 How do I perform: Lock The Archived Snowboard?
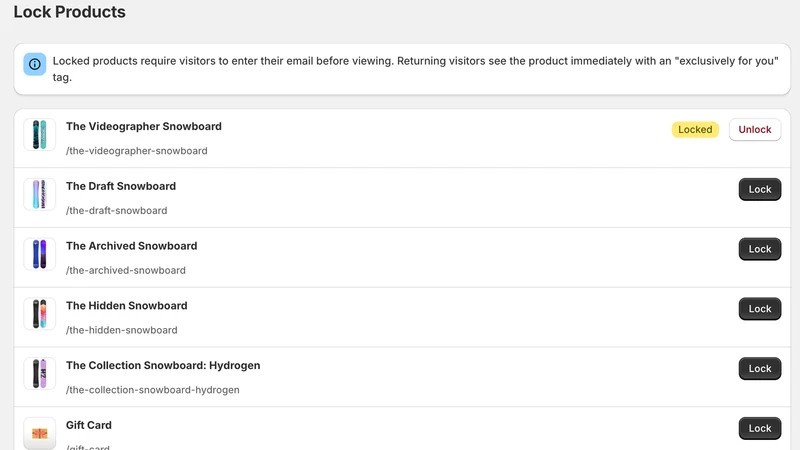[x=760, y=249]
